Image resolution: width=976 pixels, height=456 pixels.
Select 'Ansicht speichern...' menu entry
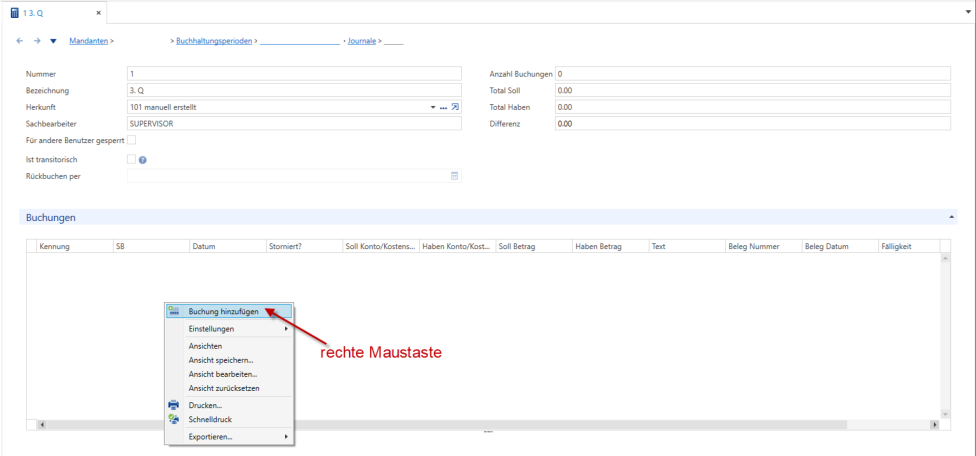[229, 360]
